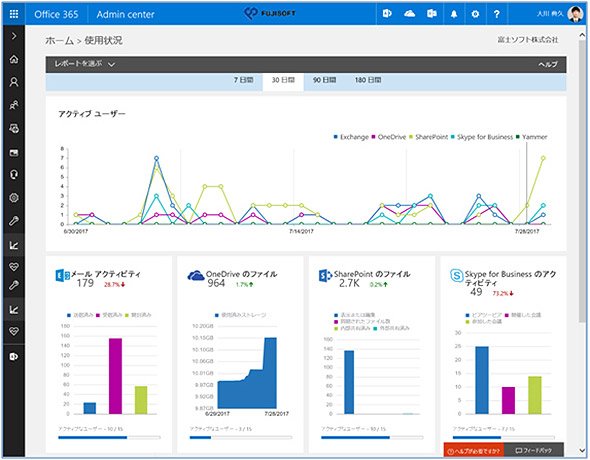
Task: Toggle the SharePoint series in the chart legend
Action: click(x=429, y=137)
